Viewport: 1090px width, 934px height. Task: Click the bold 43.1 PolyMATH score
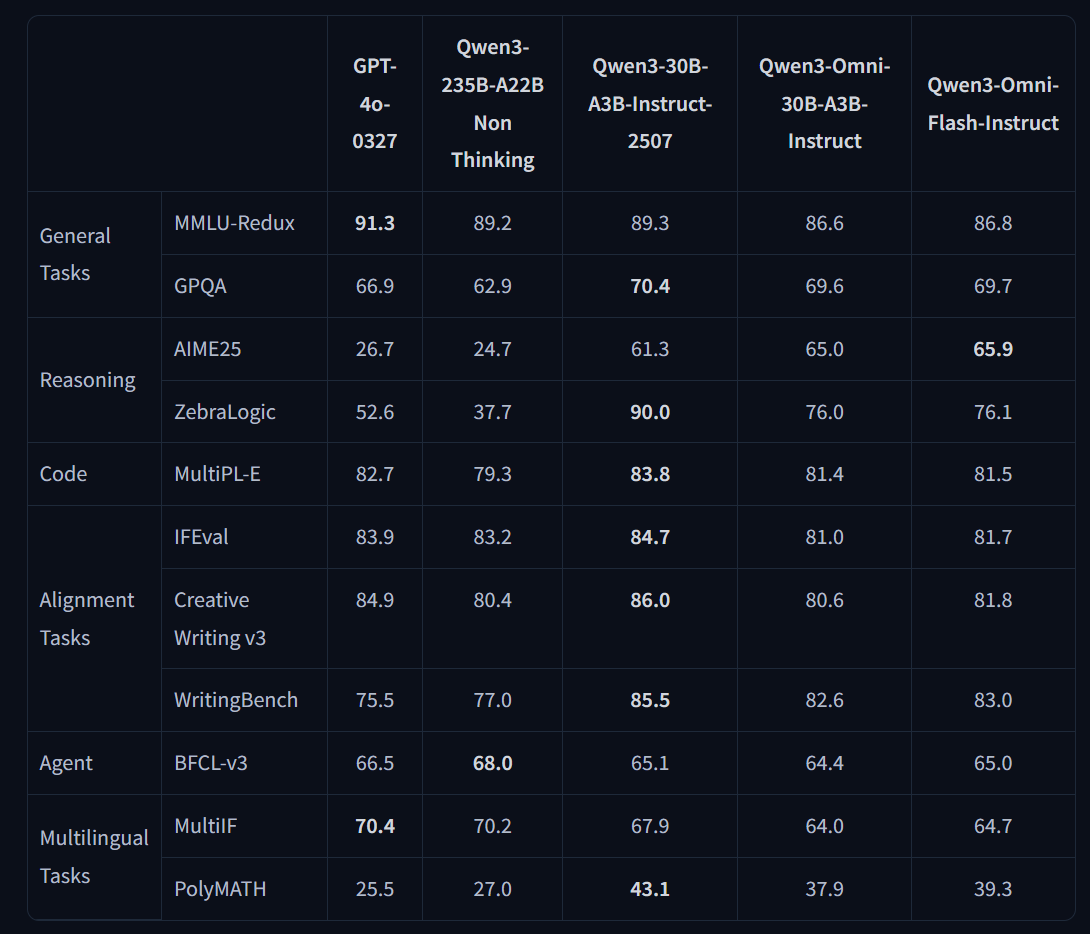(x=650, y=889)
